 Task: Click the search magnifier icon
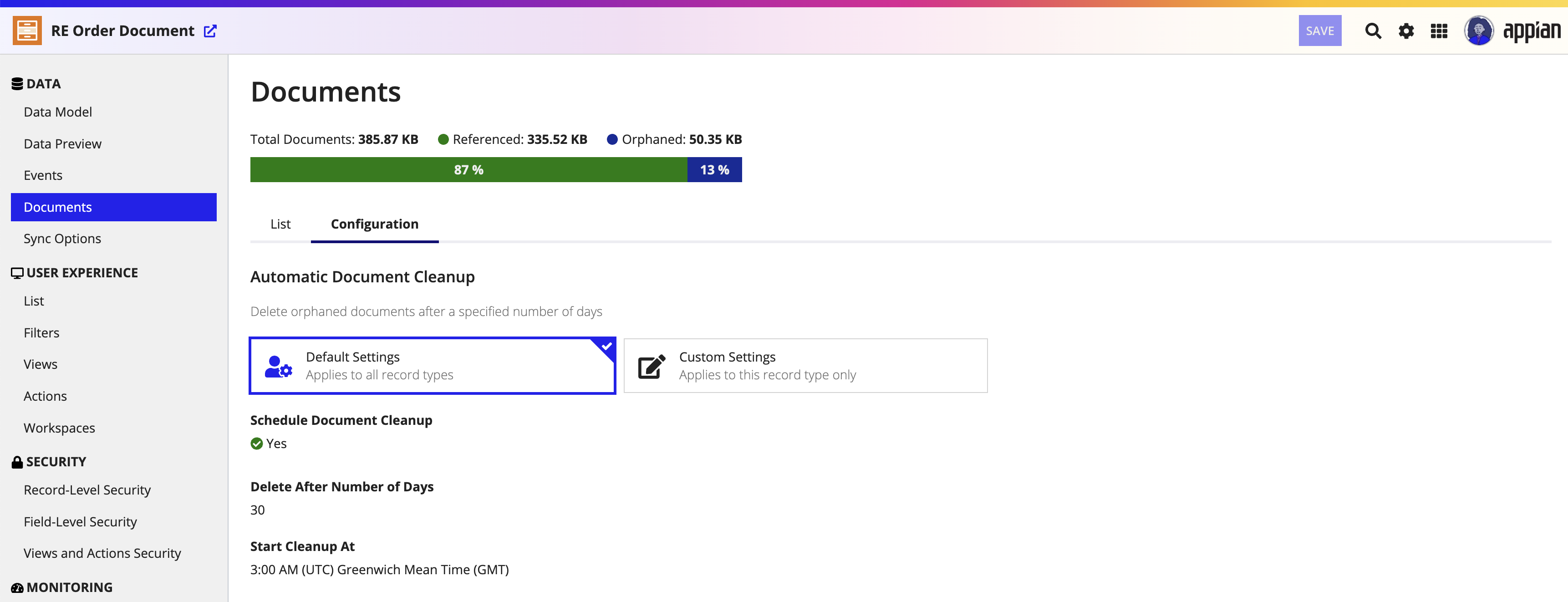coord(1373,31)
